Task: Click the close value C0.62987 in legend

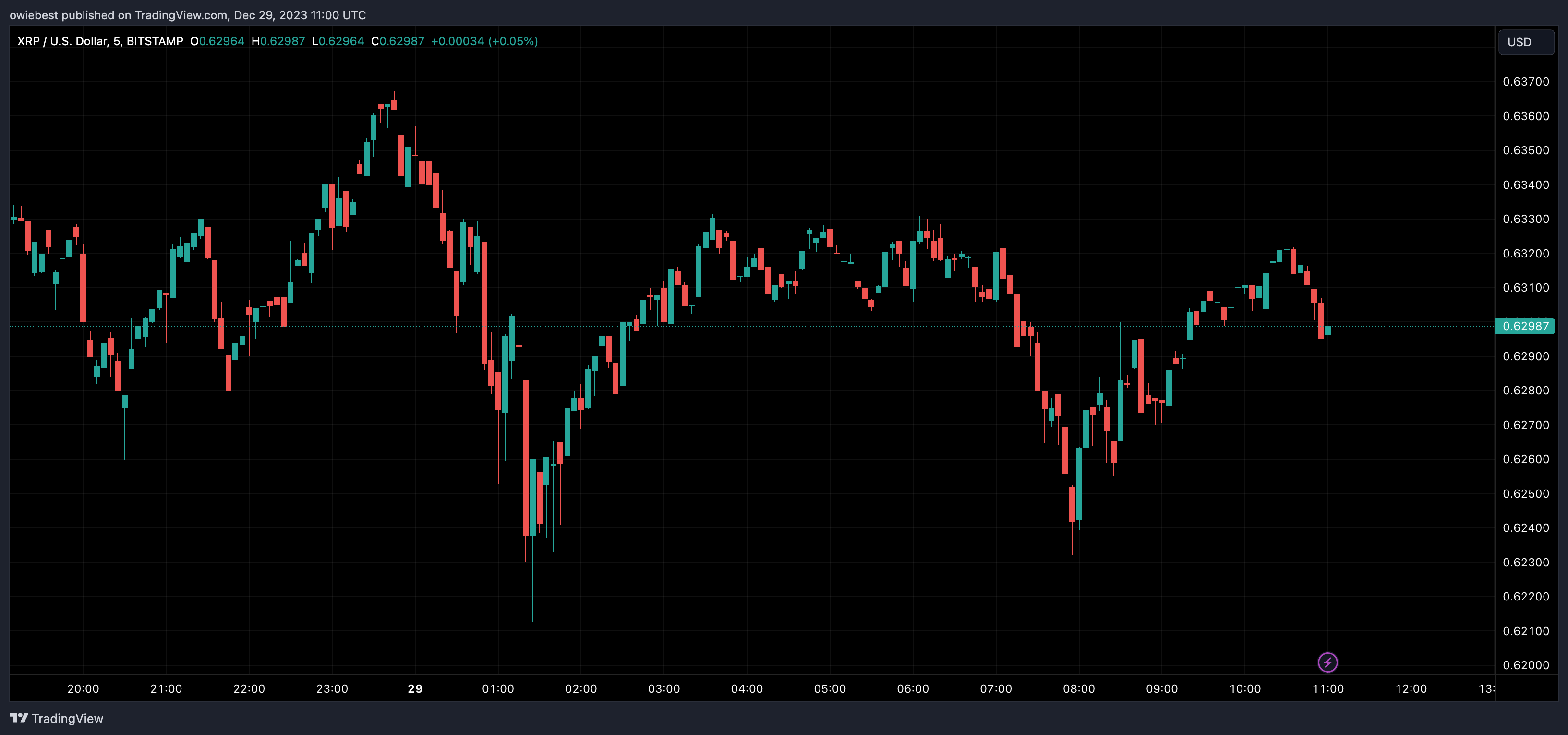Action: click(398, 41)
